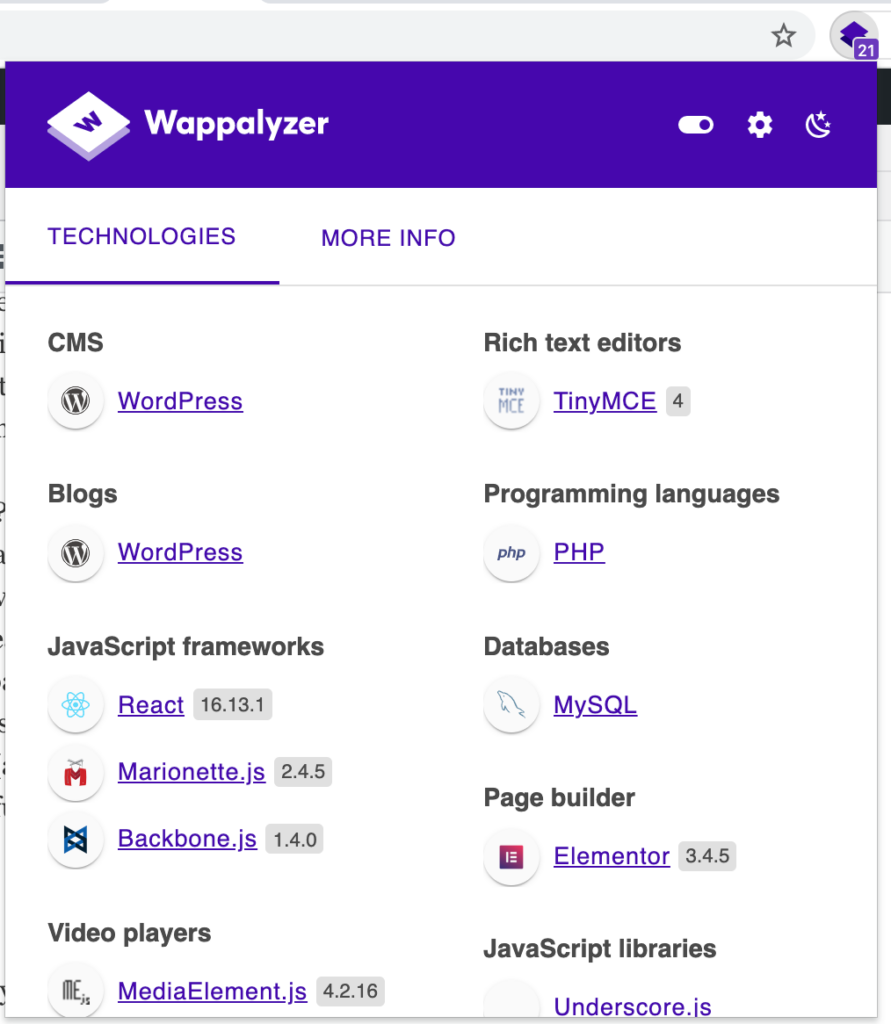This screenshot has width=891, height=1024.
Task: Open the MediaElement.js link
Action: 212,991
